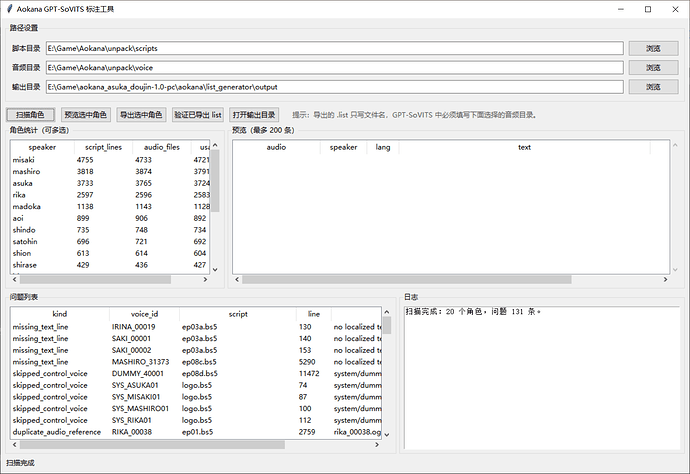The height and width of the screenshot is (474, 690).
Task: Focus the 脚本目录 path input field
Action: click(x=334, y=48)
